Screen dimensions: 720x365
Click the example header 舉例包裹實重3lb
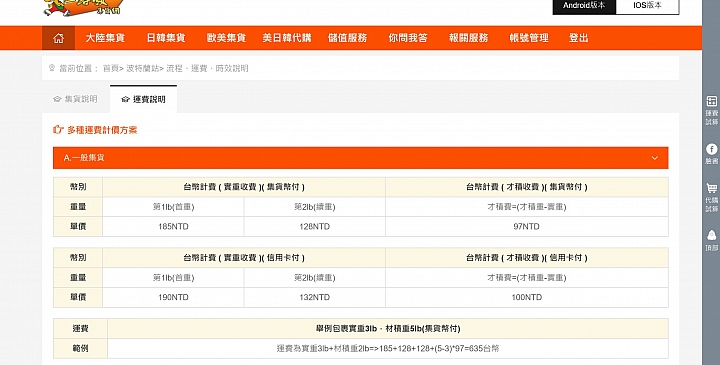(388, 329)
